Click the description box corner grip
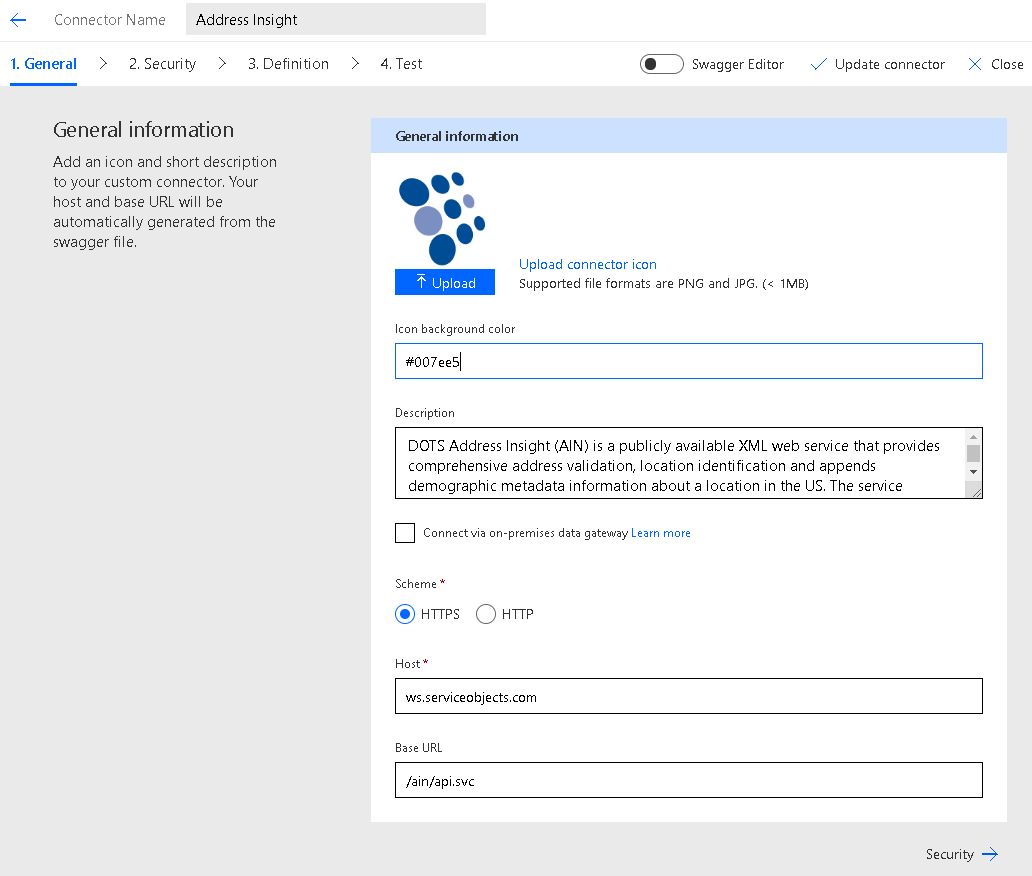 pyautogui.click(x=975, y=492)
